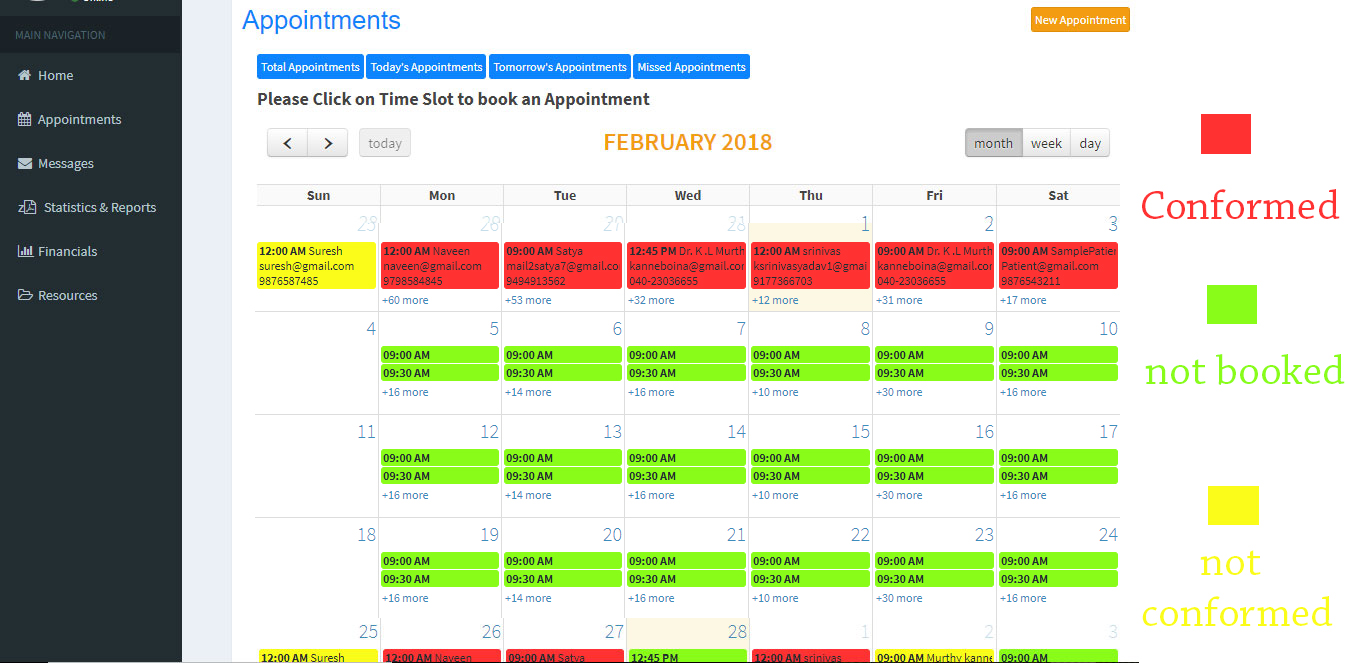
Task: Expand +17 more on Saturday 3
Action: tap(1023, 300)
